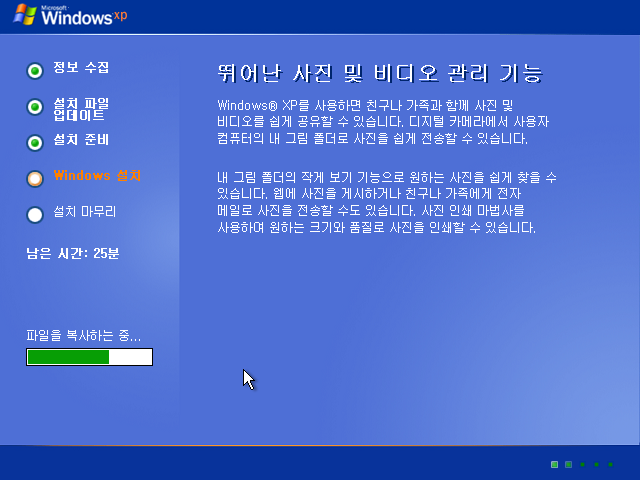The height and width of the screenshot is (480, 640).
Task: Click the 설치 준비 step label
Action: click(81, 140)
